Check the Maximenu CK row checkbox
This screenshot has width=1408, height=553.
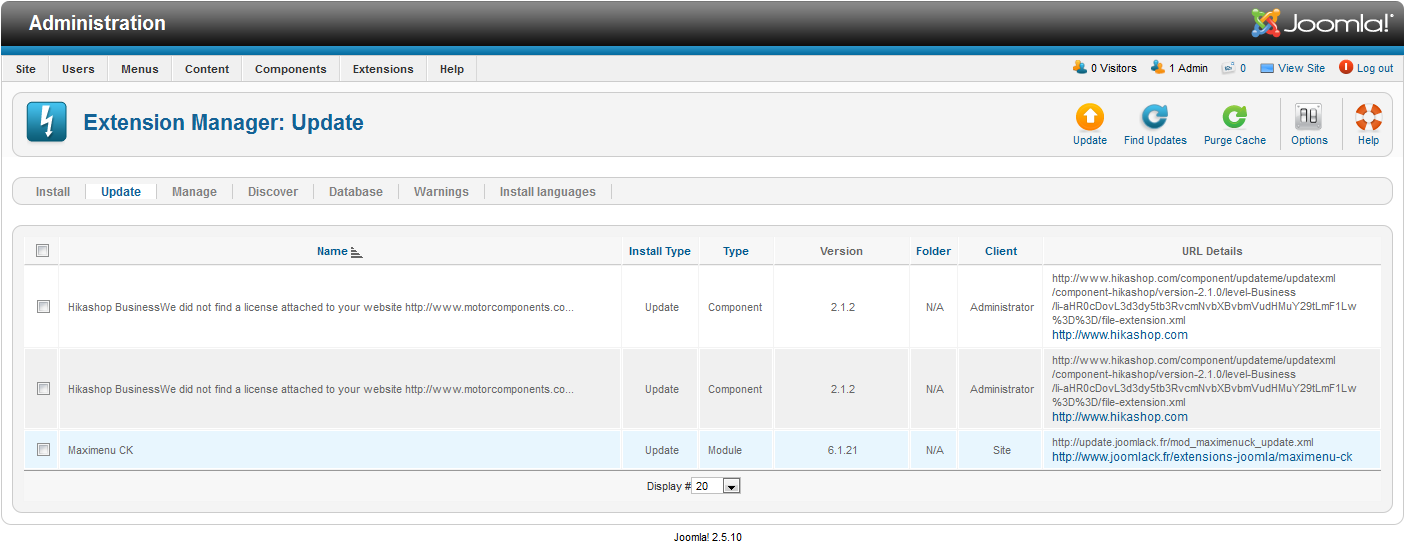43,450
